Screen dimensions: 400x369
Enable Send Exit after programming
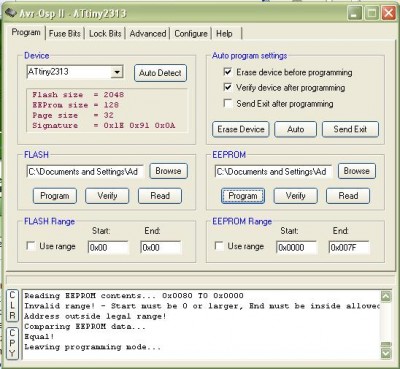pos(228,103)
